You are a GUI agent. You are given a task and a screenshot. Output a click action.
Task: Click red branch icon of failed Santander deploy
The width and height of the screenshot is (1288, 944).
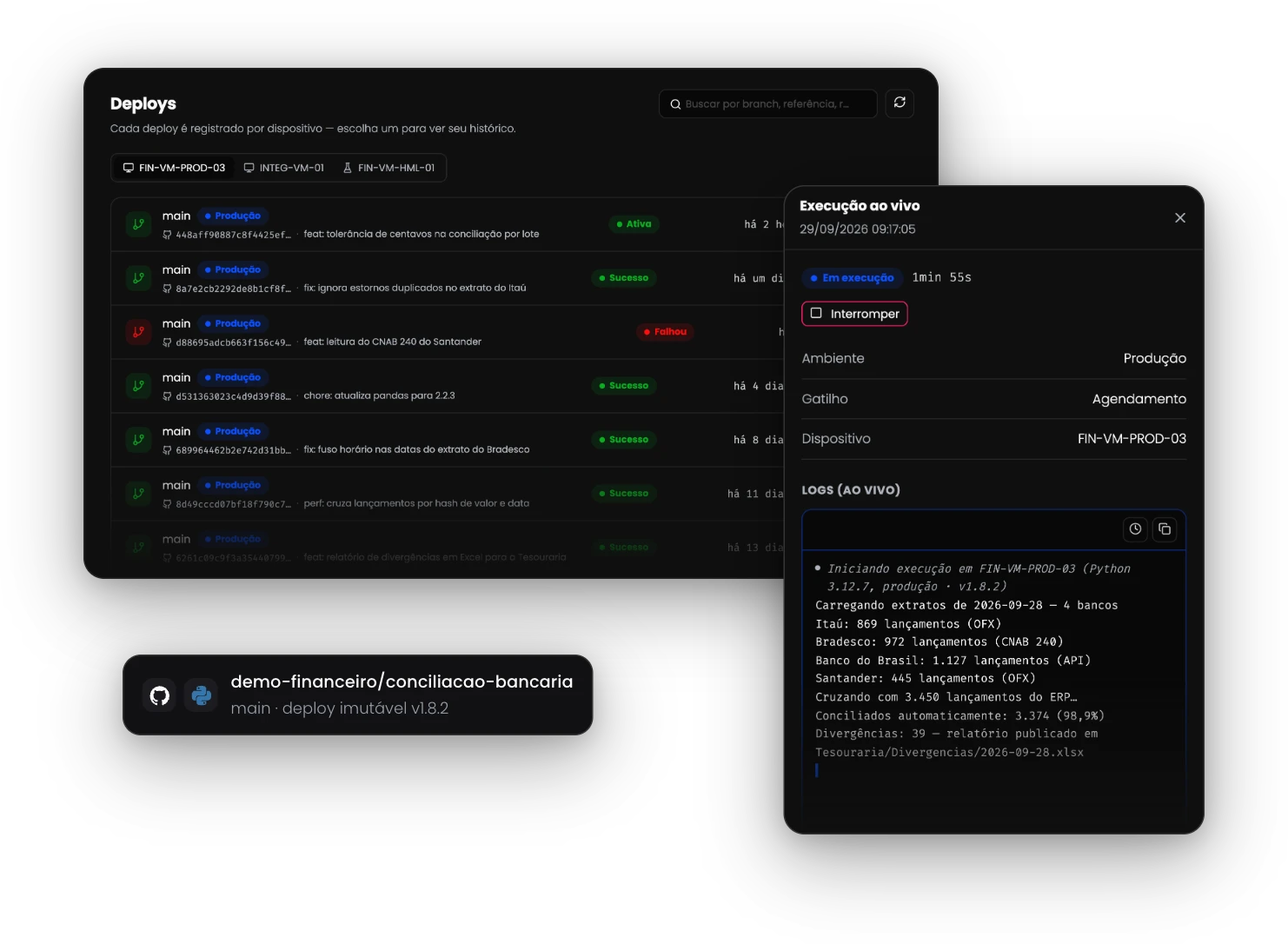pos(138,332)
